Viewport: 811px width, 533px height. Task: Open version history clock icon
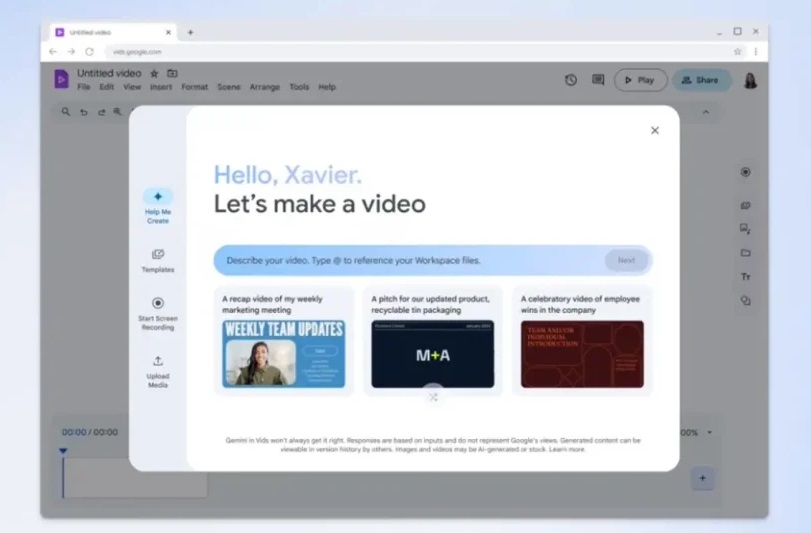click(571, 80)
